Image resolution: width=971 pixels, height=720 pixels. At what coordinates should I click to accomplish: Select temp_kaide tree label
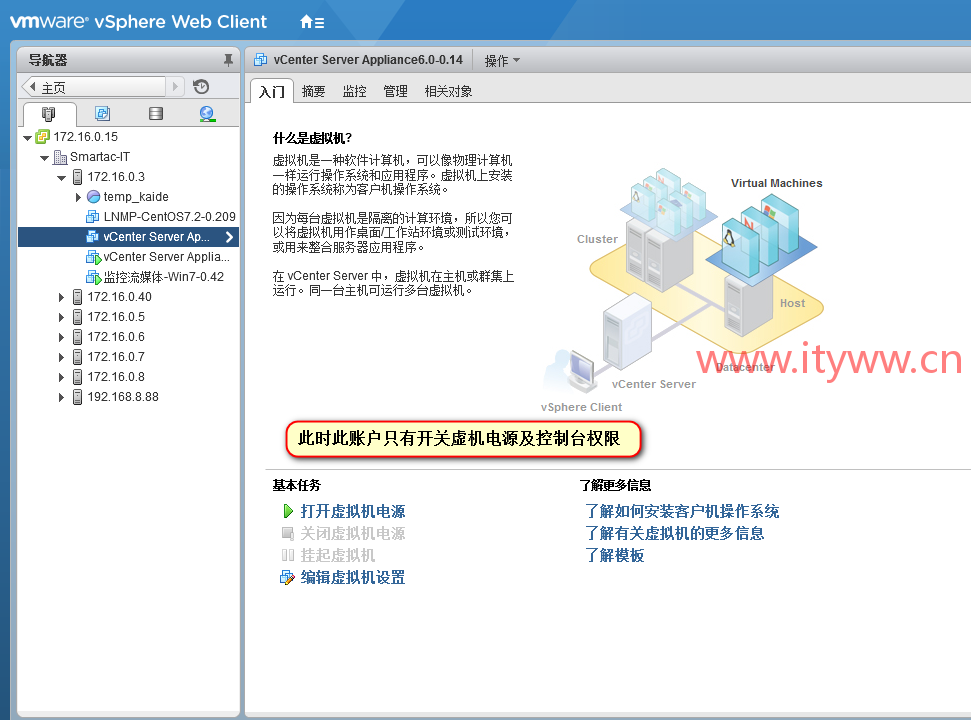click(x=136, y=197)
